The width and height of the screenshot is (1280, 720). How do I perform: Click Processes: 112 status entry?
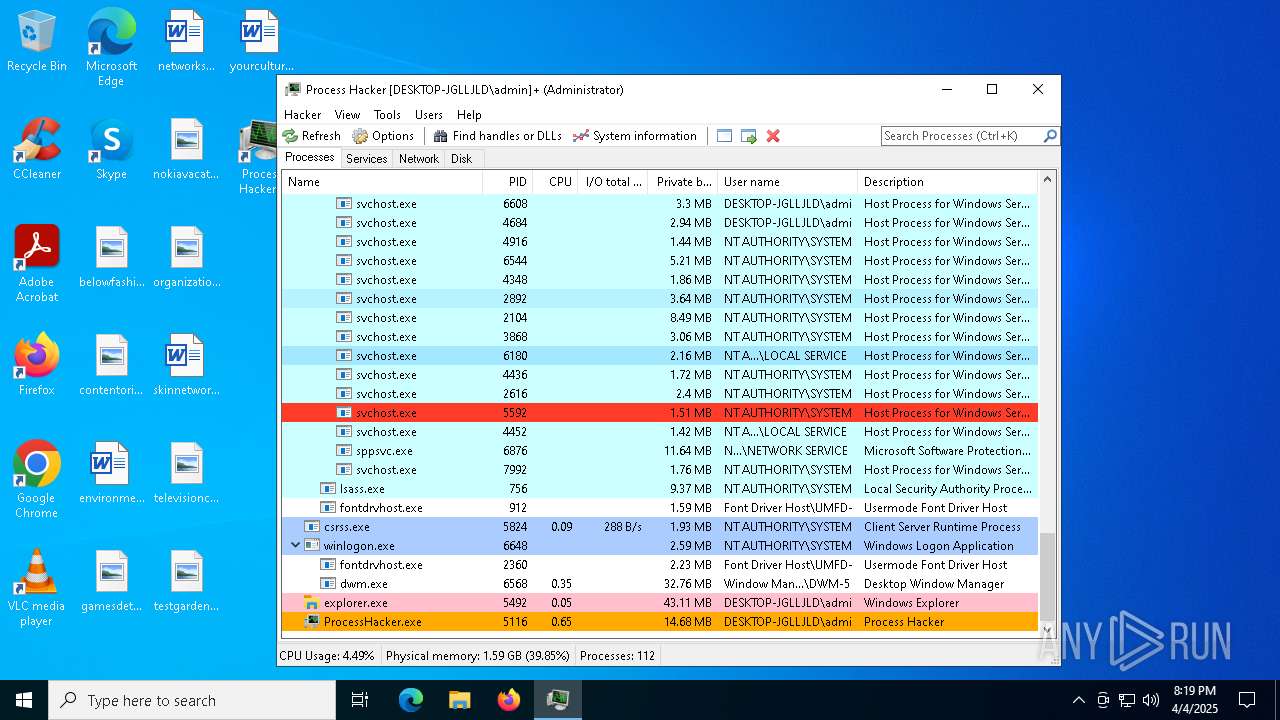[617, 656]
